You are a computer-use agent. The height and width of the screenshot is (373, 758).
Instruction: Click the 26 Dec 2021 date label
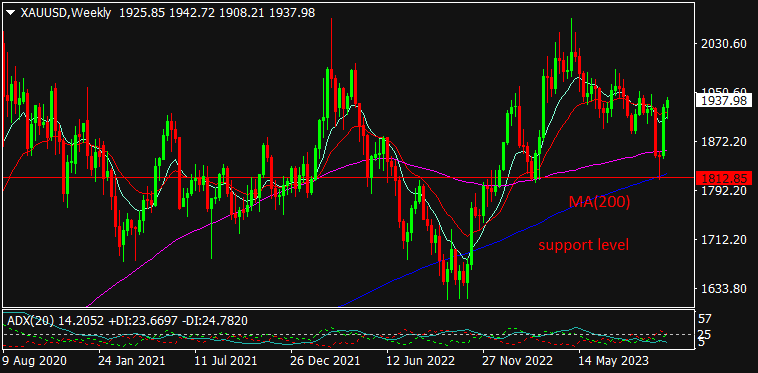[x=325, y=361]
